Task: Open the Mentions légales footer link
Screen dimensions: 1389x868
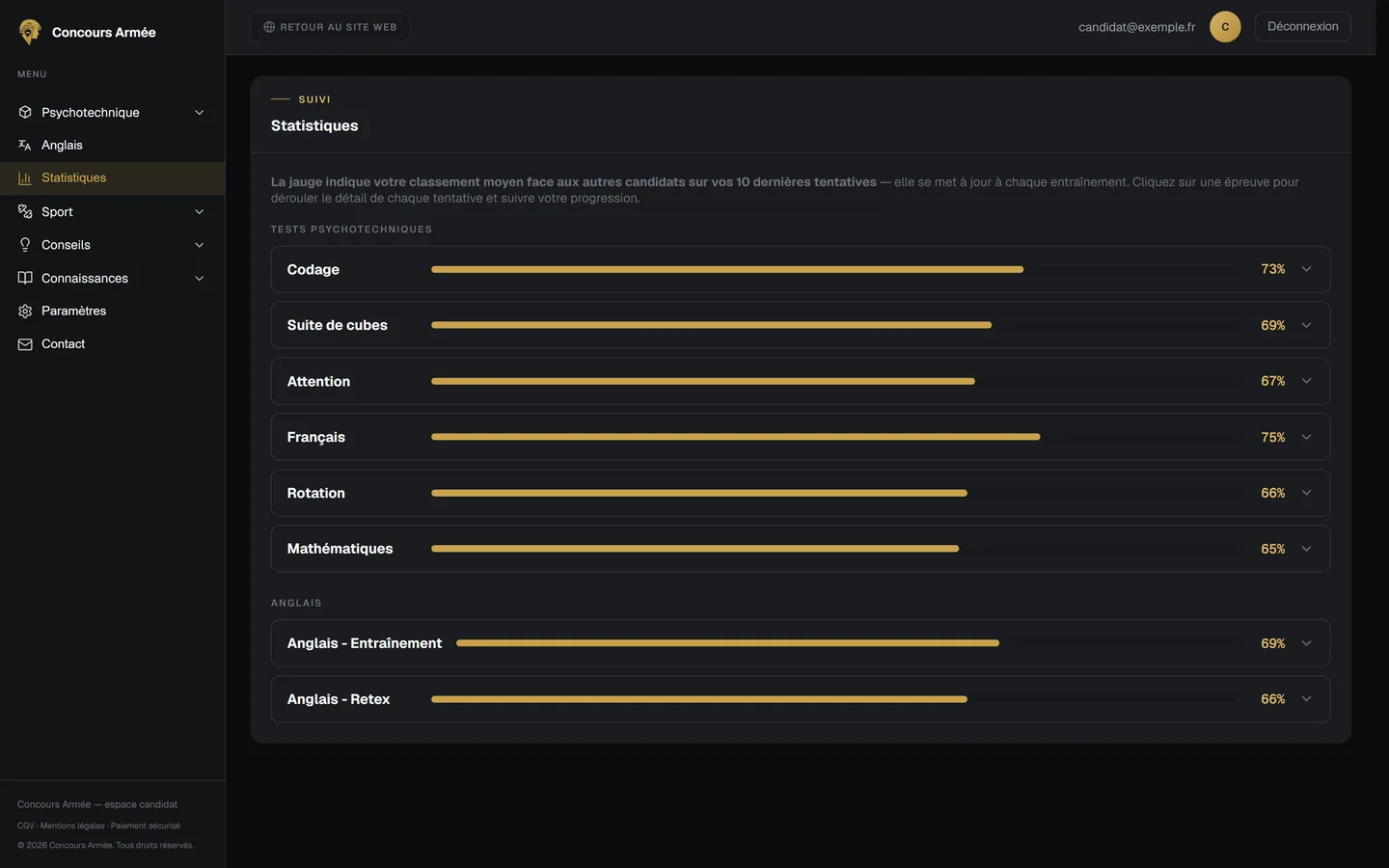Action: coord(72,826)
